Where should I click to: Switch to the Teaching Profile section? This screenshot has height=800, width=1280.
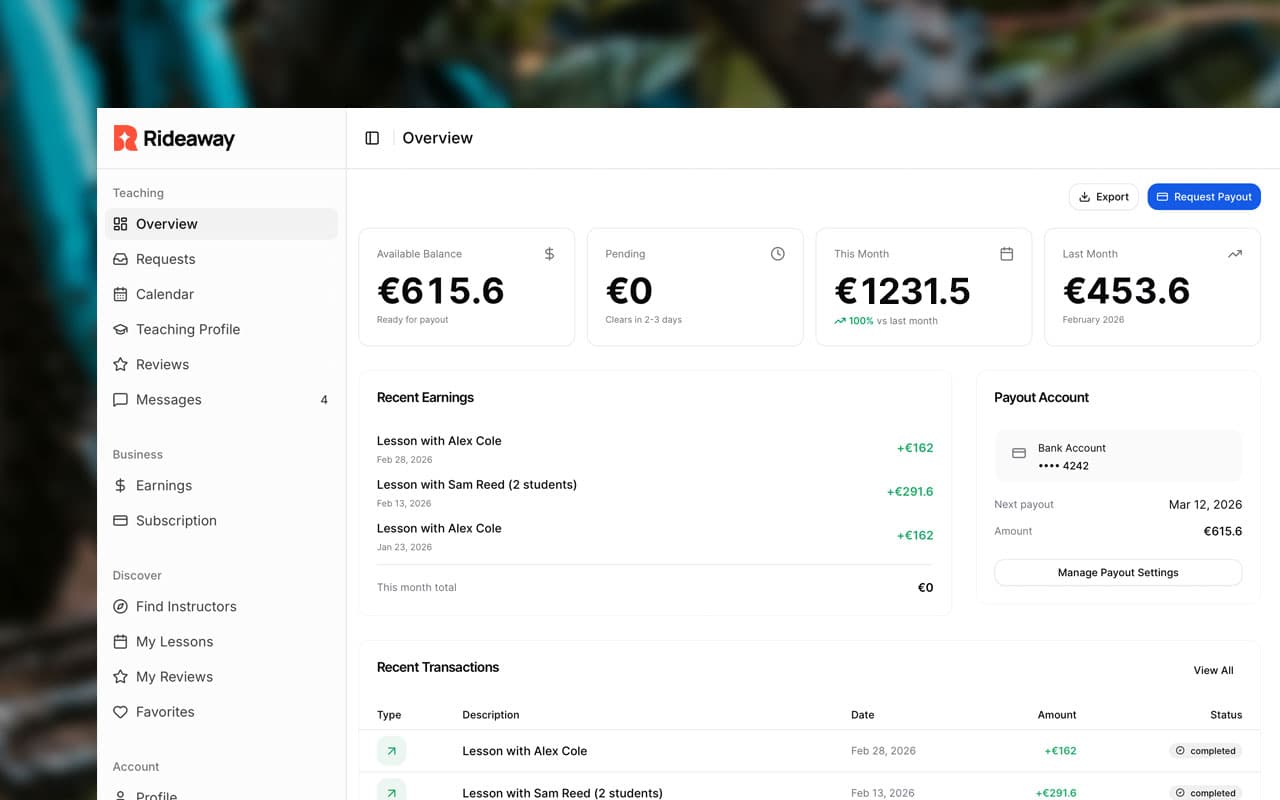point(187,329)
